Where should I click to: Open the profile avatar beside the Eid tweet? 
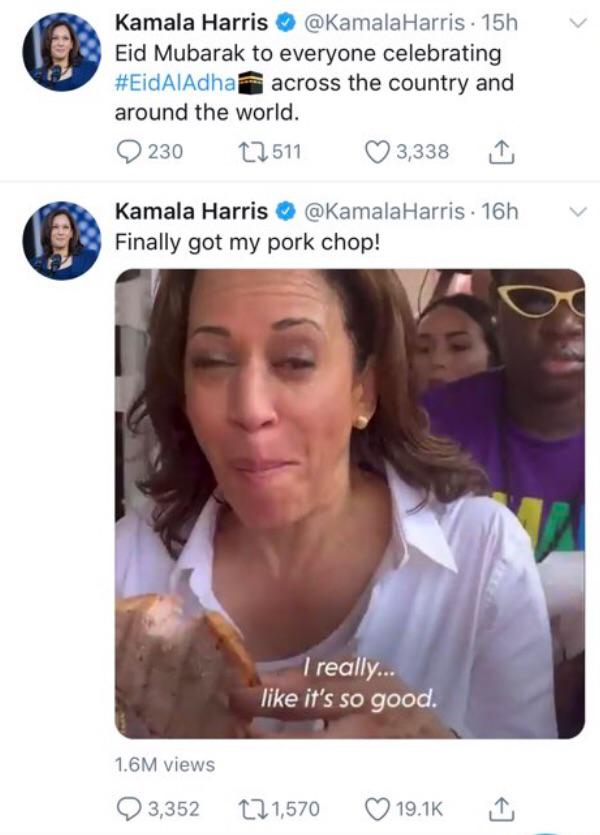coord(61,52)
